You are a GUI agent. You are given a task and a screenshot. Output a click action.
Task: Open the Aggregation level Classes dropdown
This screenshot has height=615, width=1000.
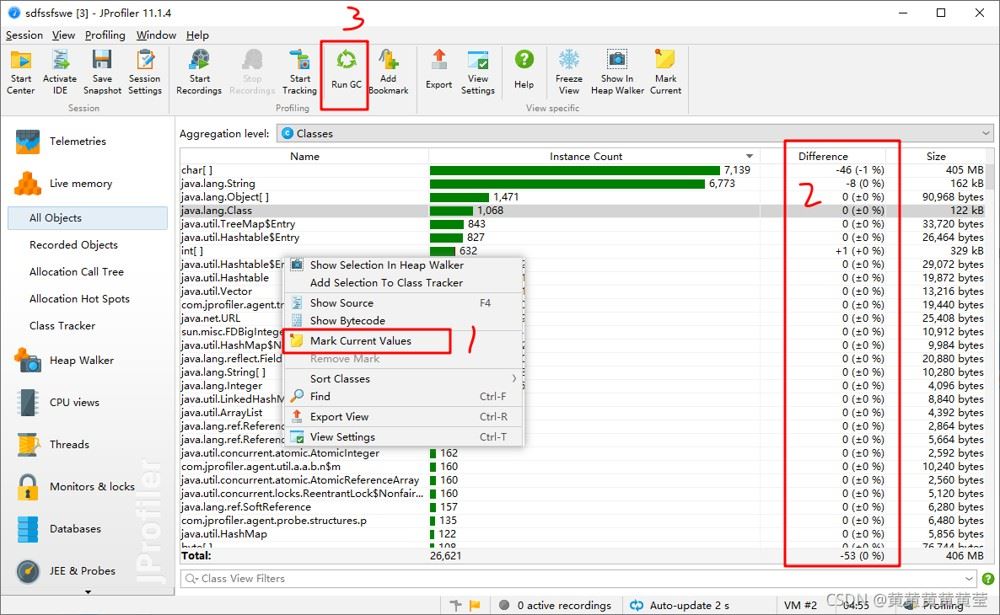tap(635, 133)
